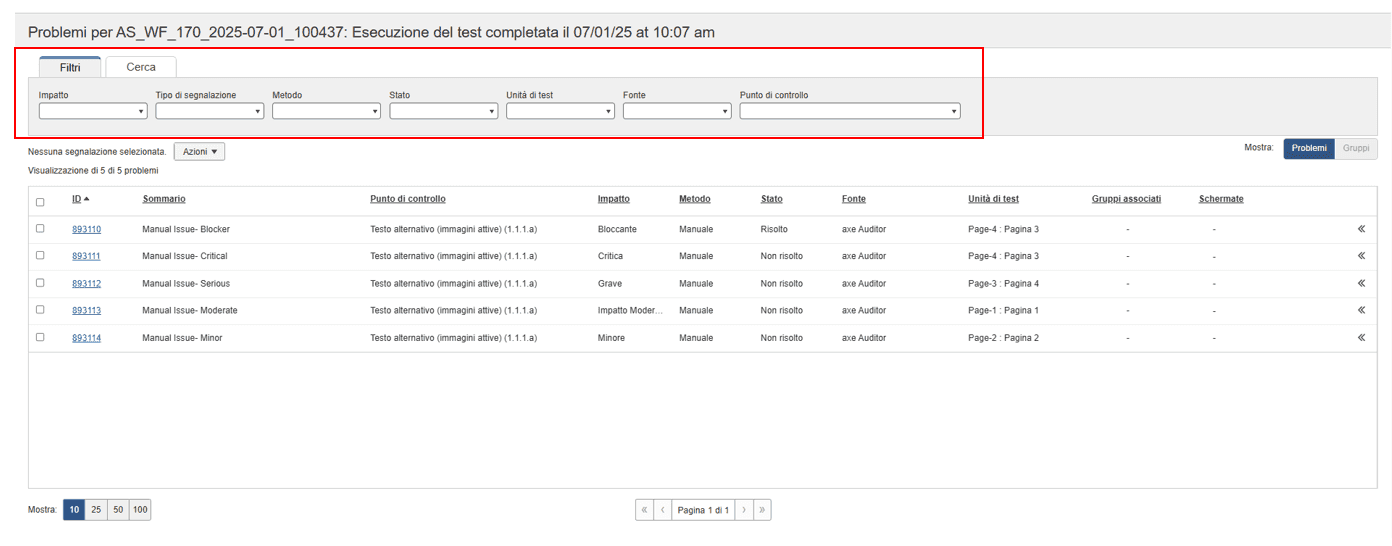This screenshot has height=546, width=1392.
Task: Sort table by Impatto column header
Action: (613, 199)
